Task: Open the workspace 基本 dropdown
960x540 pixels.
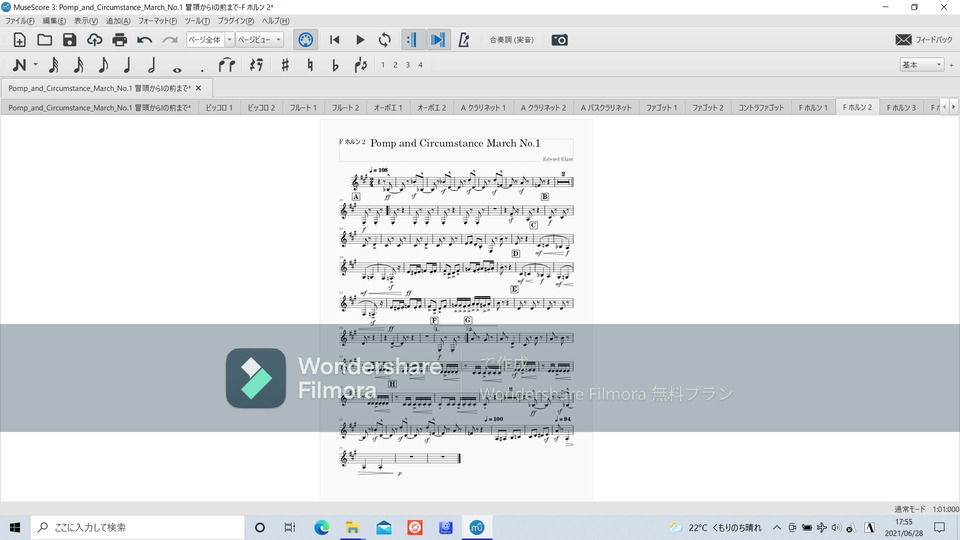Action: pos(921,64)
